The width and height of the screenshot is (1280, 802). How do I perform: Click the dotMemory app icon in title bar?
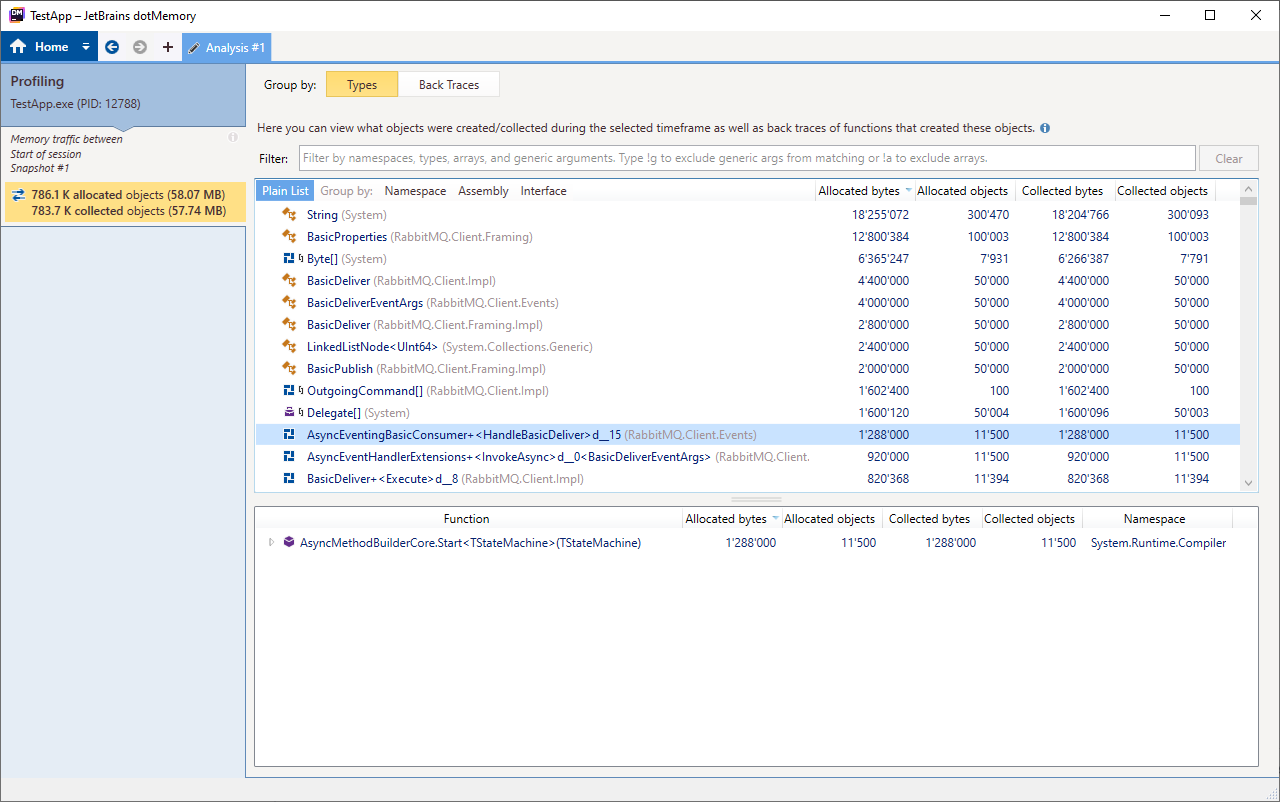tap(16, 15)
